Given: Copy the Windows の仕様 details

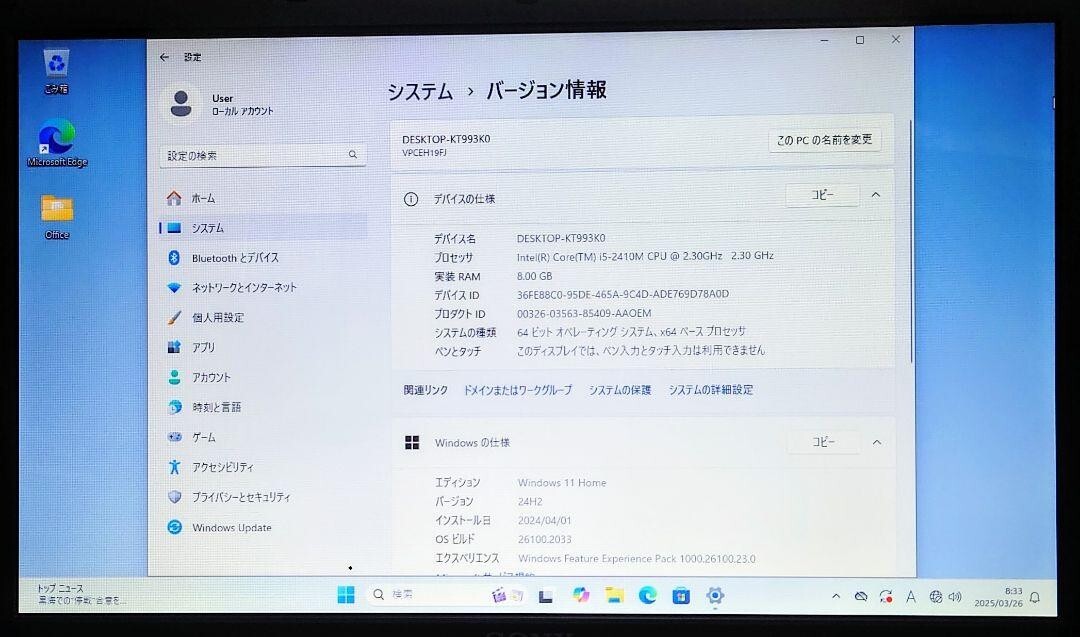Looking at the screenshot, I should (824, 442).
